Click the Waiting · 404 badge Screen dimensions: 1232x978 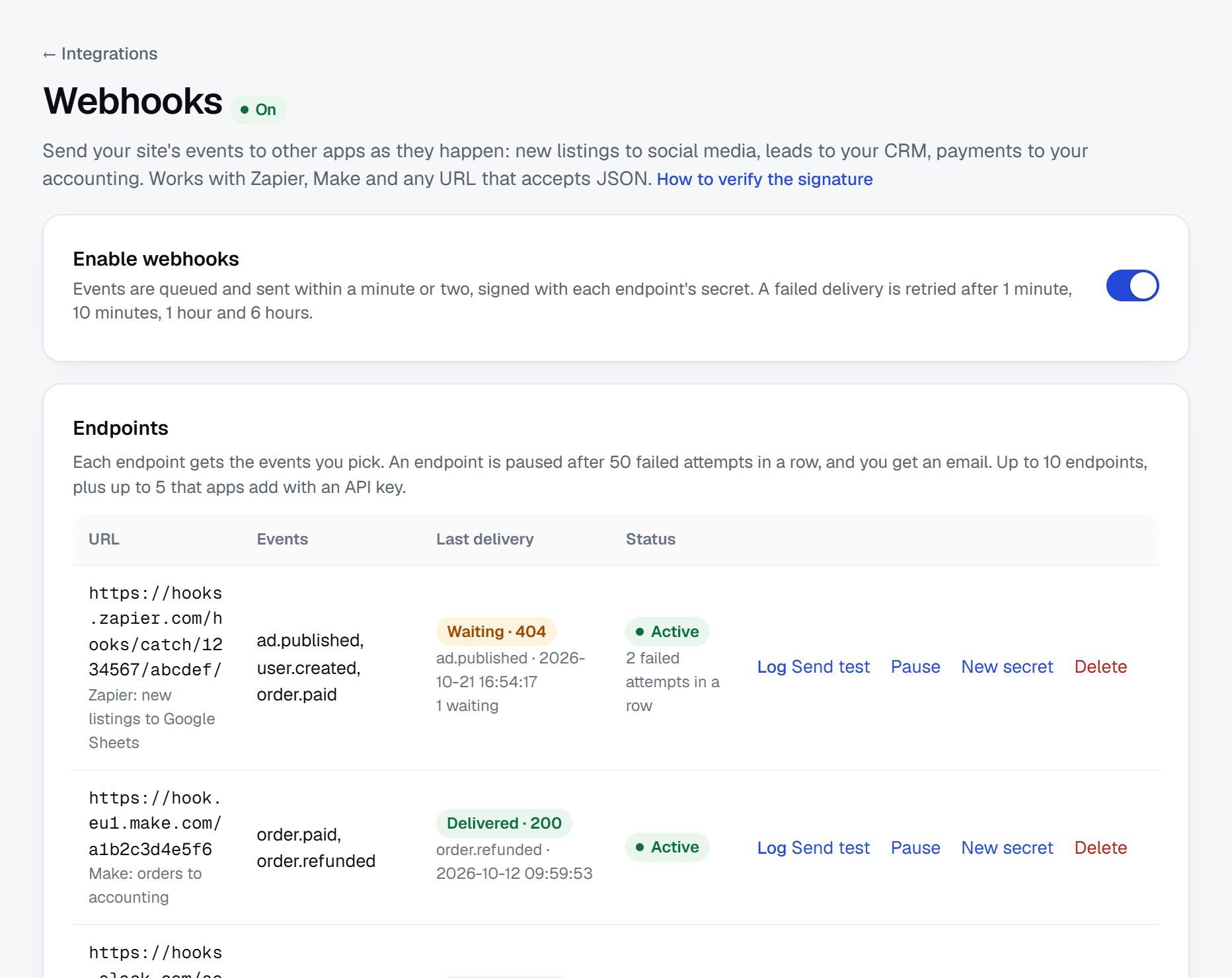pyautogui.click(x=496, y=632)
